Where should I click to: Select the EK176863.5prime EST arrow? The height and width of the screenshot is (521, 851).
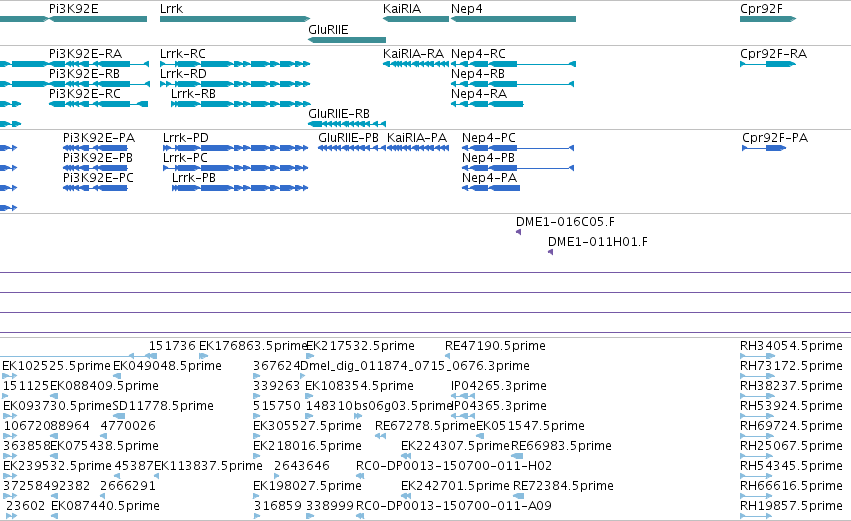(203, 356)
